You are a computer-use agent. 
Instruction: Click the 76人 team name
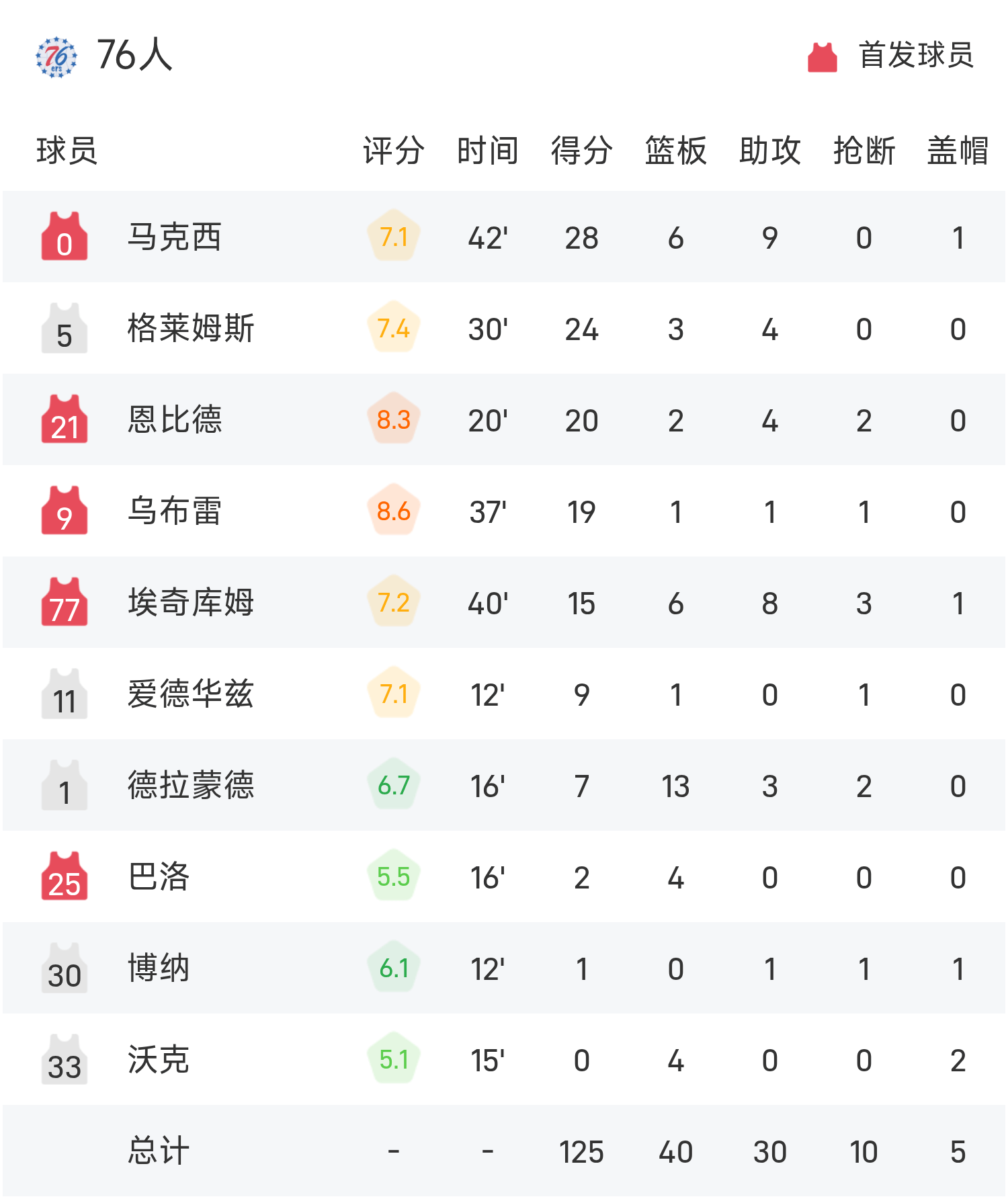[x=134, y=55]
